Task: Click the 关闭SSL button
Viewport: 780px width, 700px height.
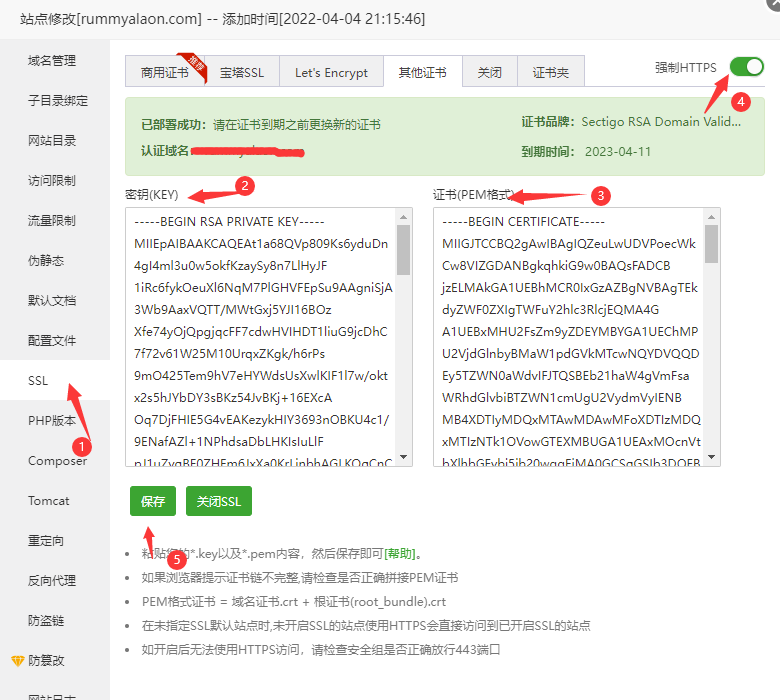Action: (218, 501)
